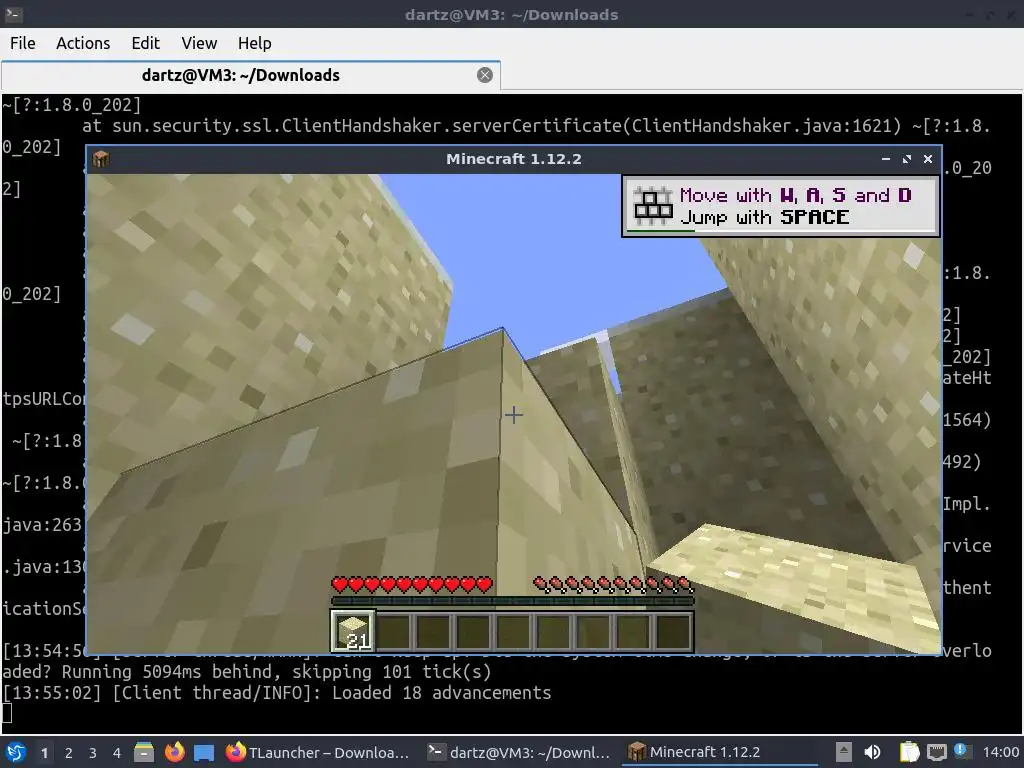Open the Help menu
This screenshot has height=768, width=1024.
tap(254, 43)
